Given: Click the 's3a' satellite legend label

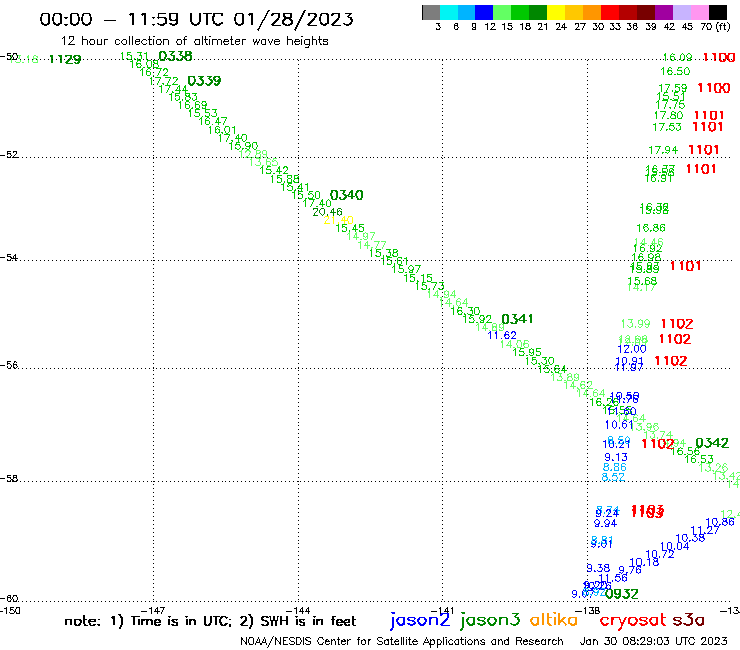Looking at the screenshot, I should click(x=688, y=620).
